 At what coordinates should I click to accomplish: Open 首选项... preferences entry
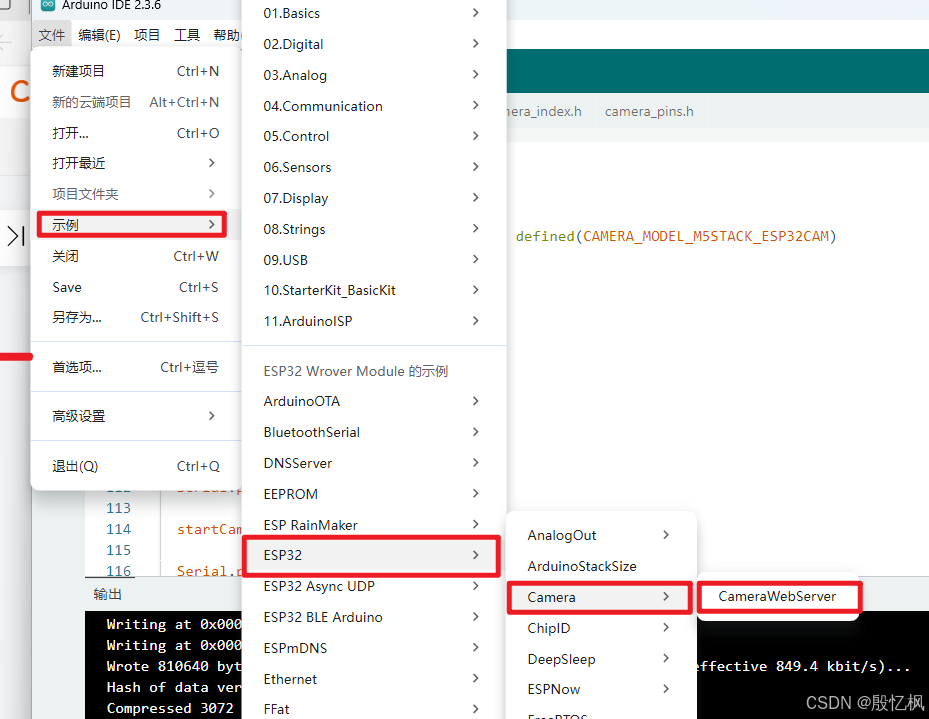(136, 367)
